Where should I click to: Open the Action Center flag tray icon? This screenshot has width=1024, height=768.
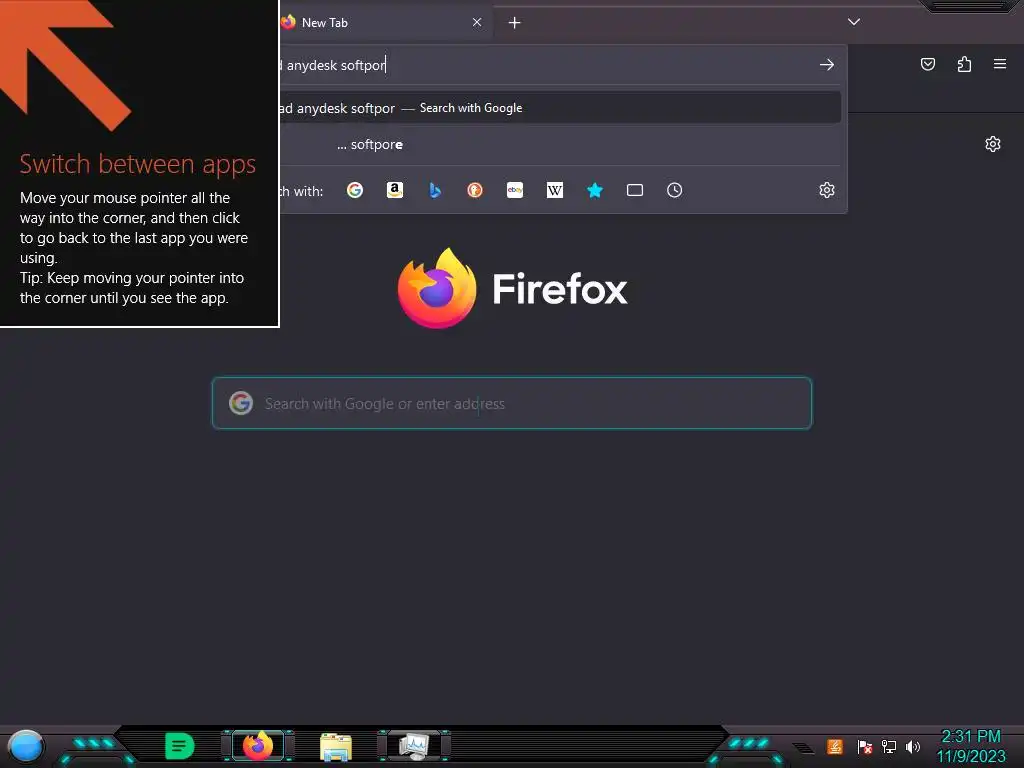pyautogui.click(x=865, y=746)
